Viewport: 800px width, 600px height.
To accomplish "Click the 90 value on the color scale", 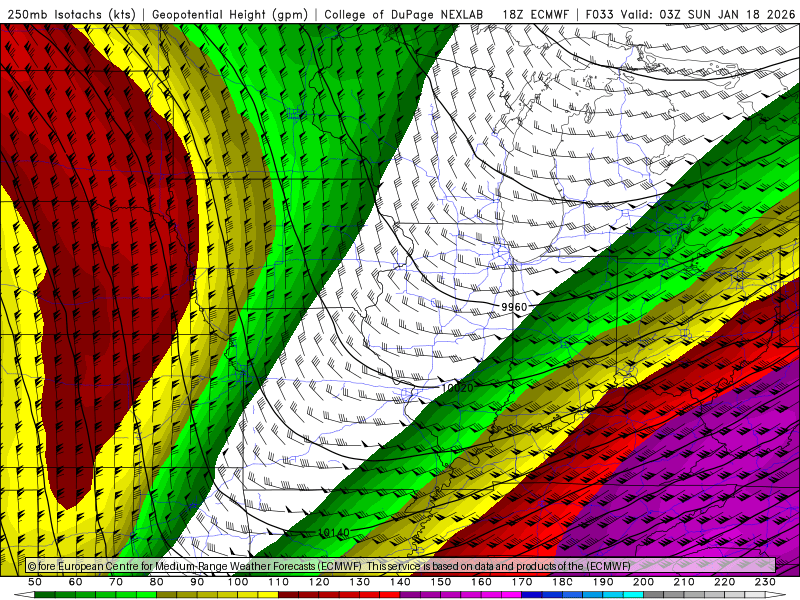I will click(x=197, y=582).
